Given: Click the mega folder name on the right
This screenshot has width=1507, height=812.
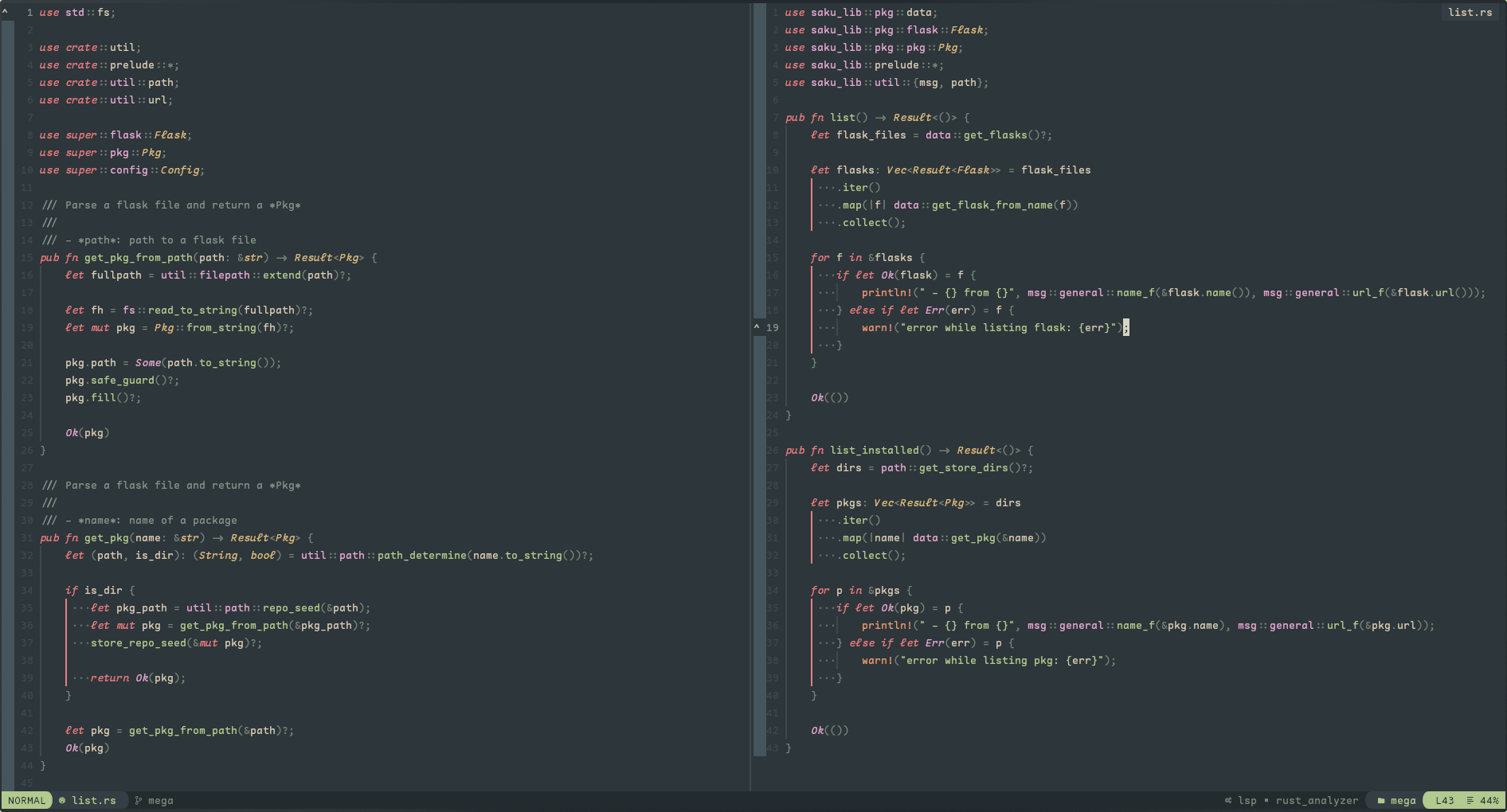Looking at the screenshot, I should [1403, 800].
